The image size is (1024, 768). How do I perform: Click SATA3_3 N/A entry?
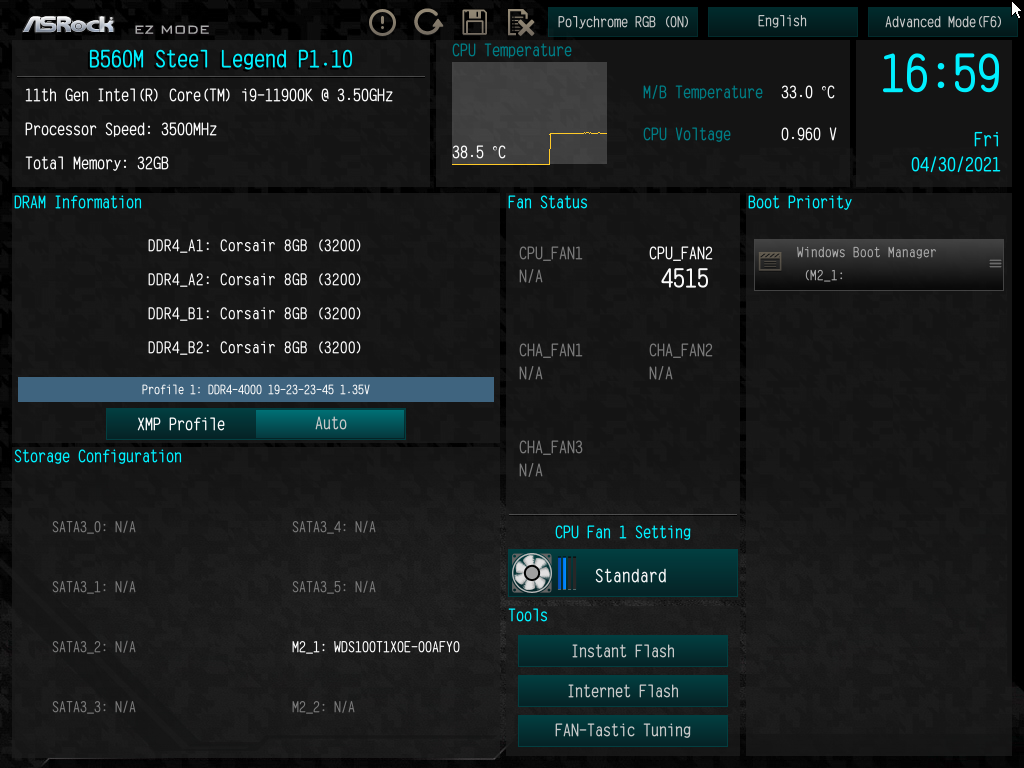pyautogui.click(x=94, y=707)
